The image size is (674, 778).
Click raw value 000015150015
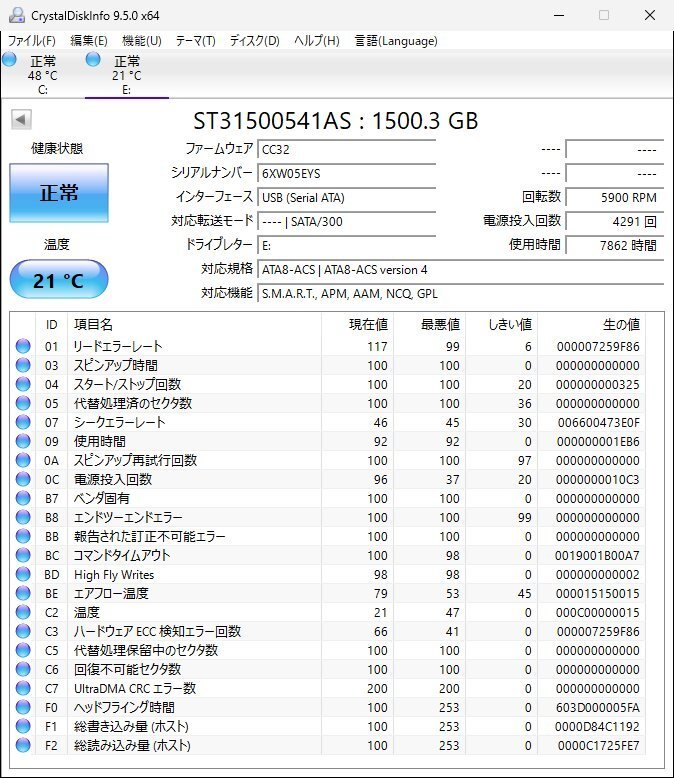click(598, 593)
